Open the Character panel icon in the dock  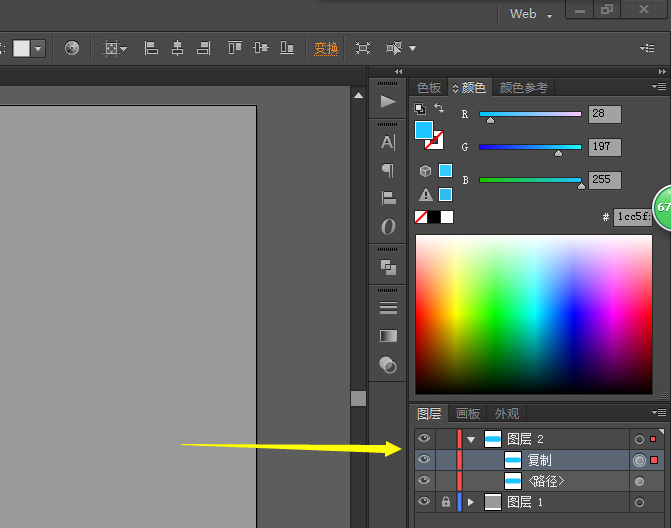(388, 142)
